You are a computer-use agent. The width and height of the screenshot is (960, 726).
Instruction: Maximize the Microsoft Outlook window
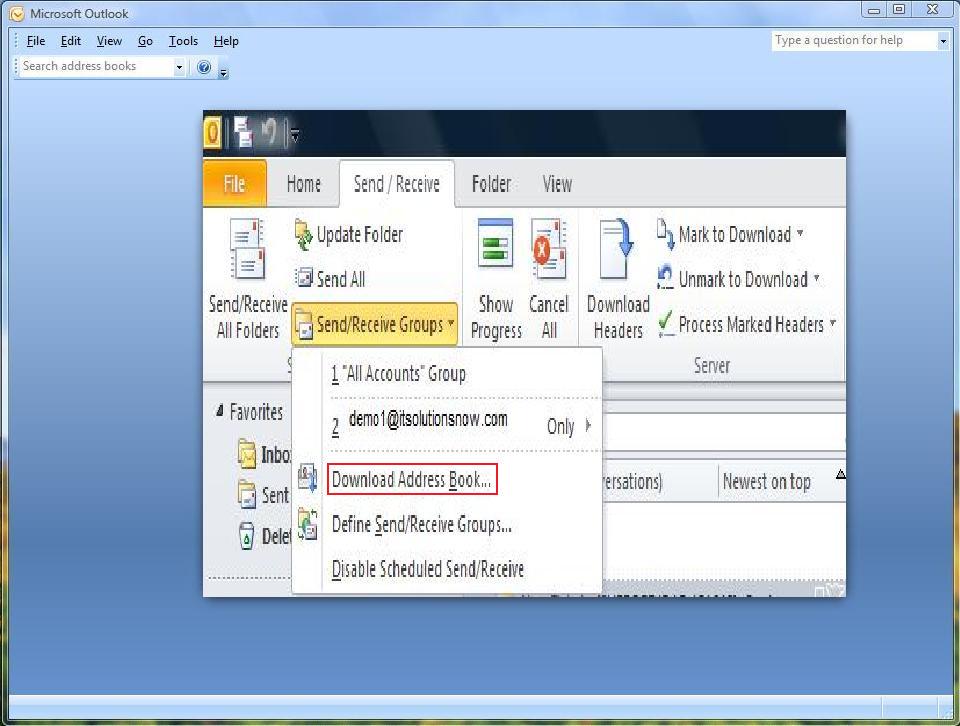(x=899, y=10)
